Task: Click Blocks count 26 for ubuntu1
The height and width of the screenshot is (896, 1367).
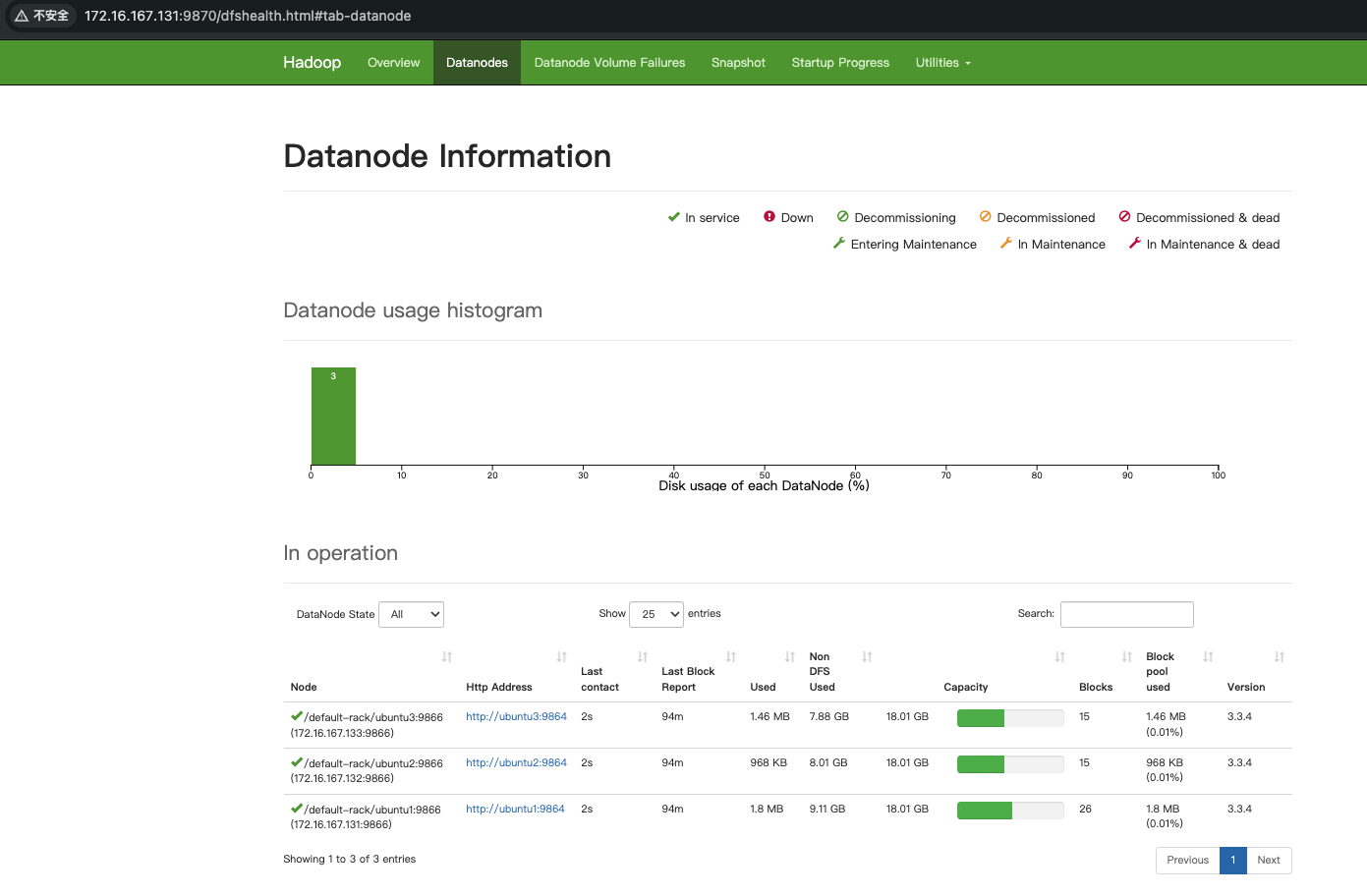Action: pyautogui.click(x=1085, y=809)
